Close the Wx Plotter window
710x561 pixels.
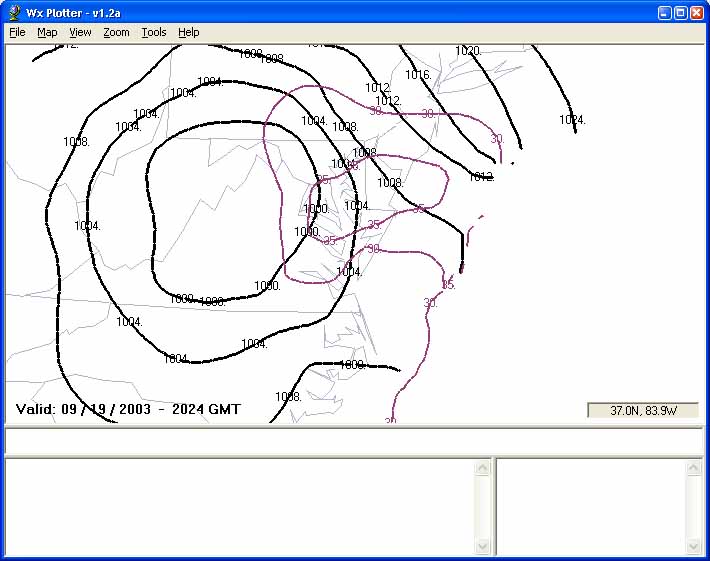coord(697,12)
